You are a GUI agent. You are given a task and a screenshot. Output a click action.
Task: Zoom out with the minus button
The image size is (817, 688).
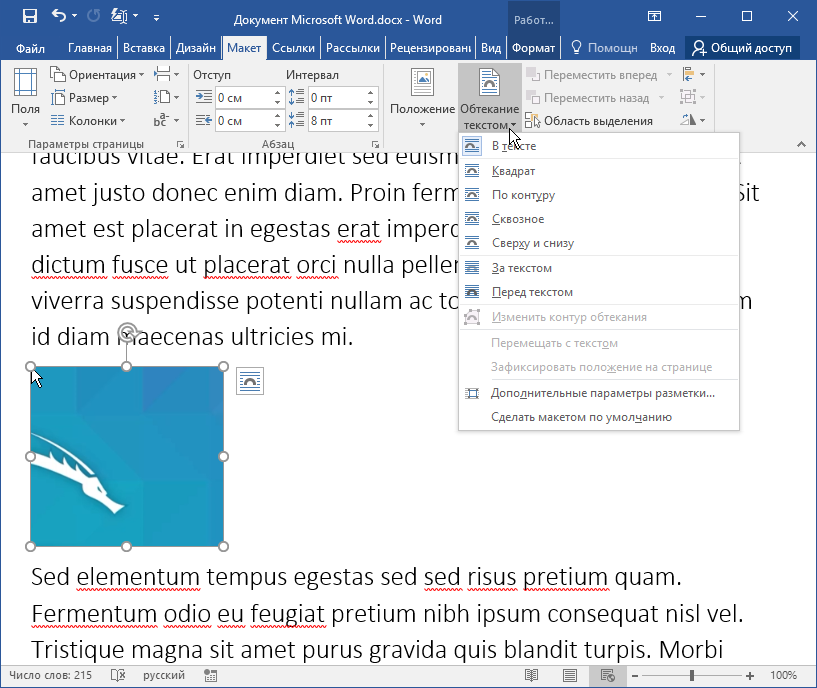click(x=634, y=676)
